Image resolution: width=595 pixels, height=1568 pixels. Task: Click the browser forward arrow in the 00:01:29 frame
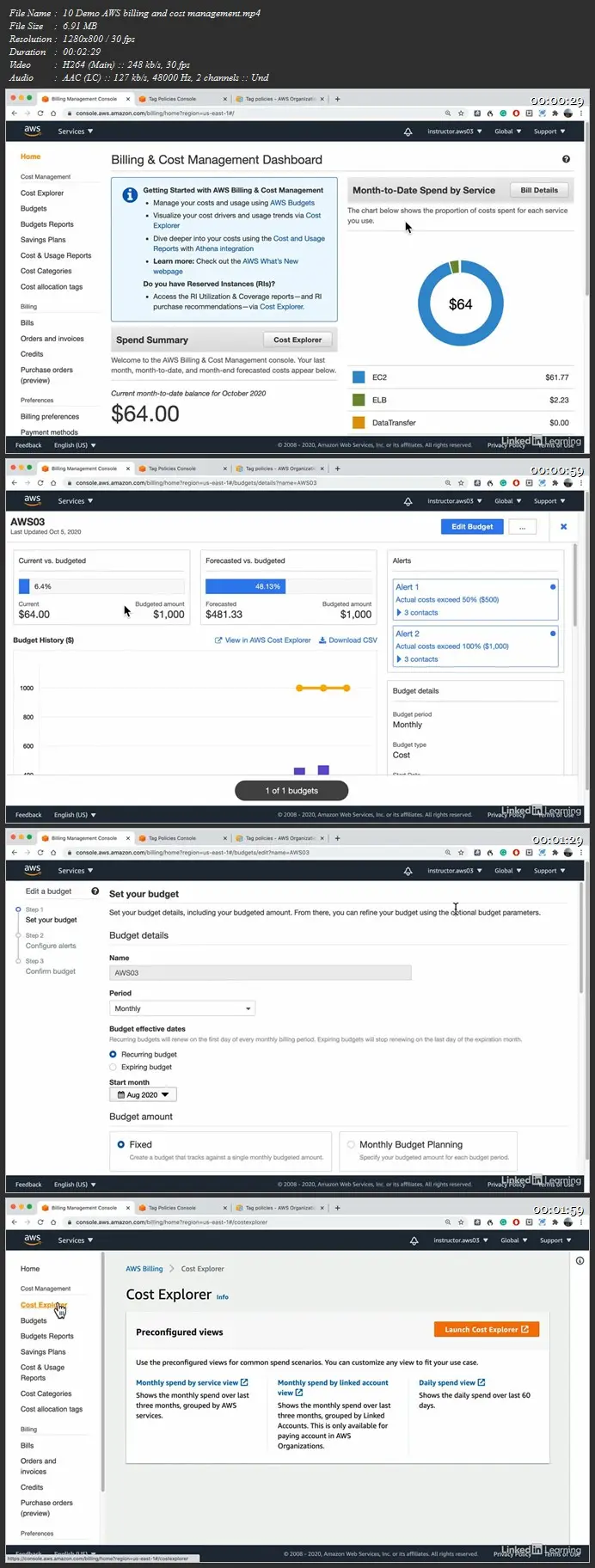(x=27, y=852)
